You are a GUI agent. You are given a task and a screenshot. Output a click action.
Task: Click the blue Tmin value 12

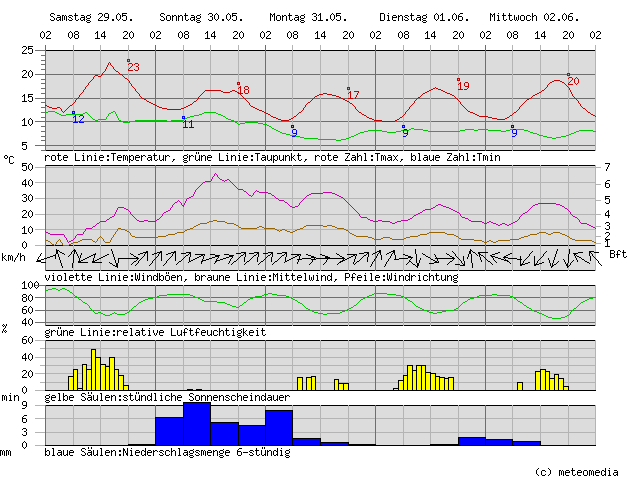[x=78, y=119]
